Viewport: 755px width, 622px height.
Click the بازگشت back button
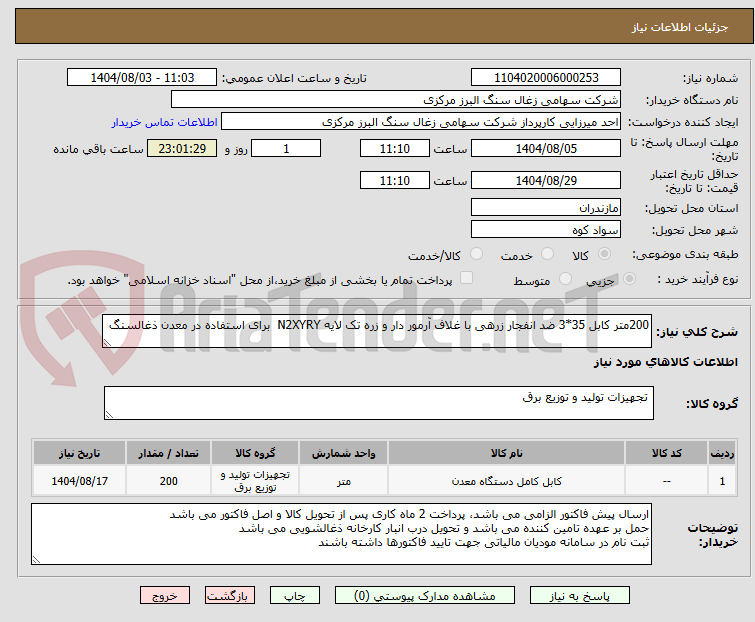point(230,596)
